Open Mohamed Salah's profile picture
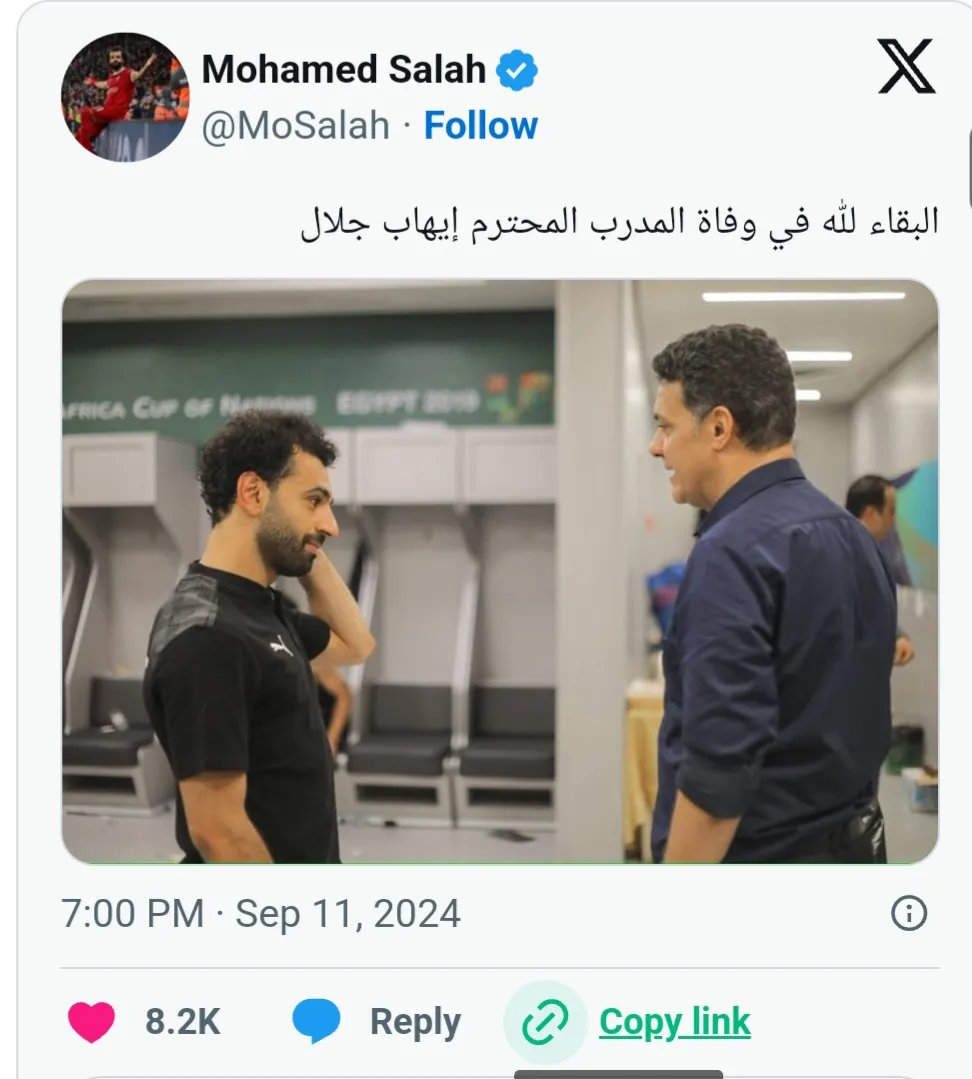Screen dimensions: 972x1079 tap(124, 97)
